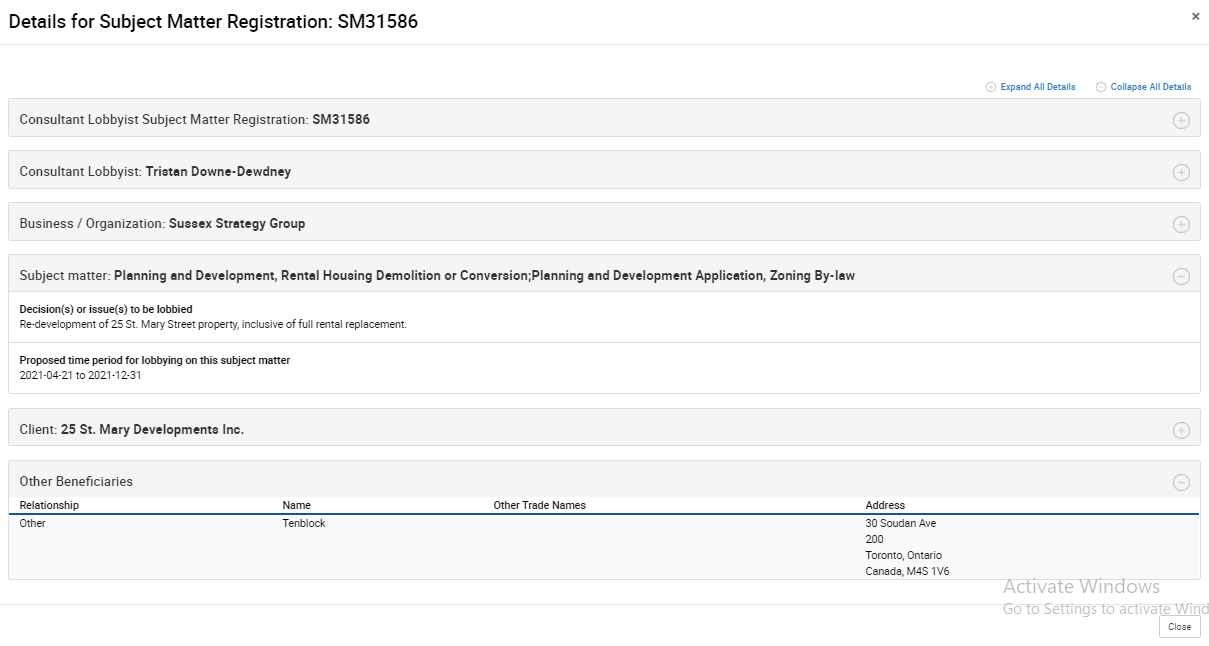Close the dialog with the top-right X
1209x646 pixels.
[1195, 17]
